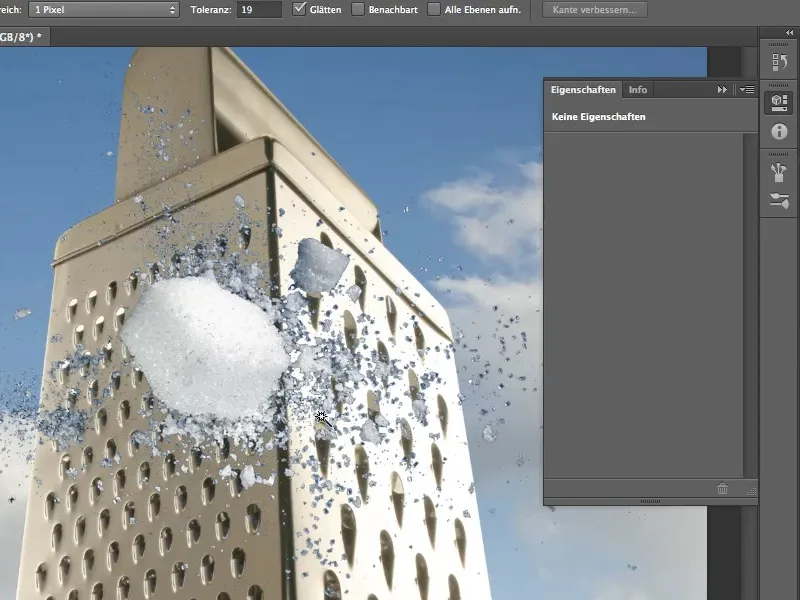
Task: Open the Info panel icon in dock
Action: pyautogui.click(x=779, y=131)
